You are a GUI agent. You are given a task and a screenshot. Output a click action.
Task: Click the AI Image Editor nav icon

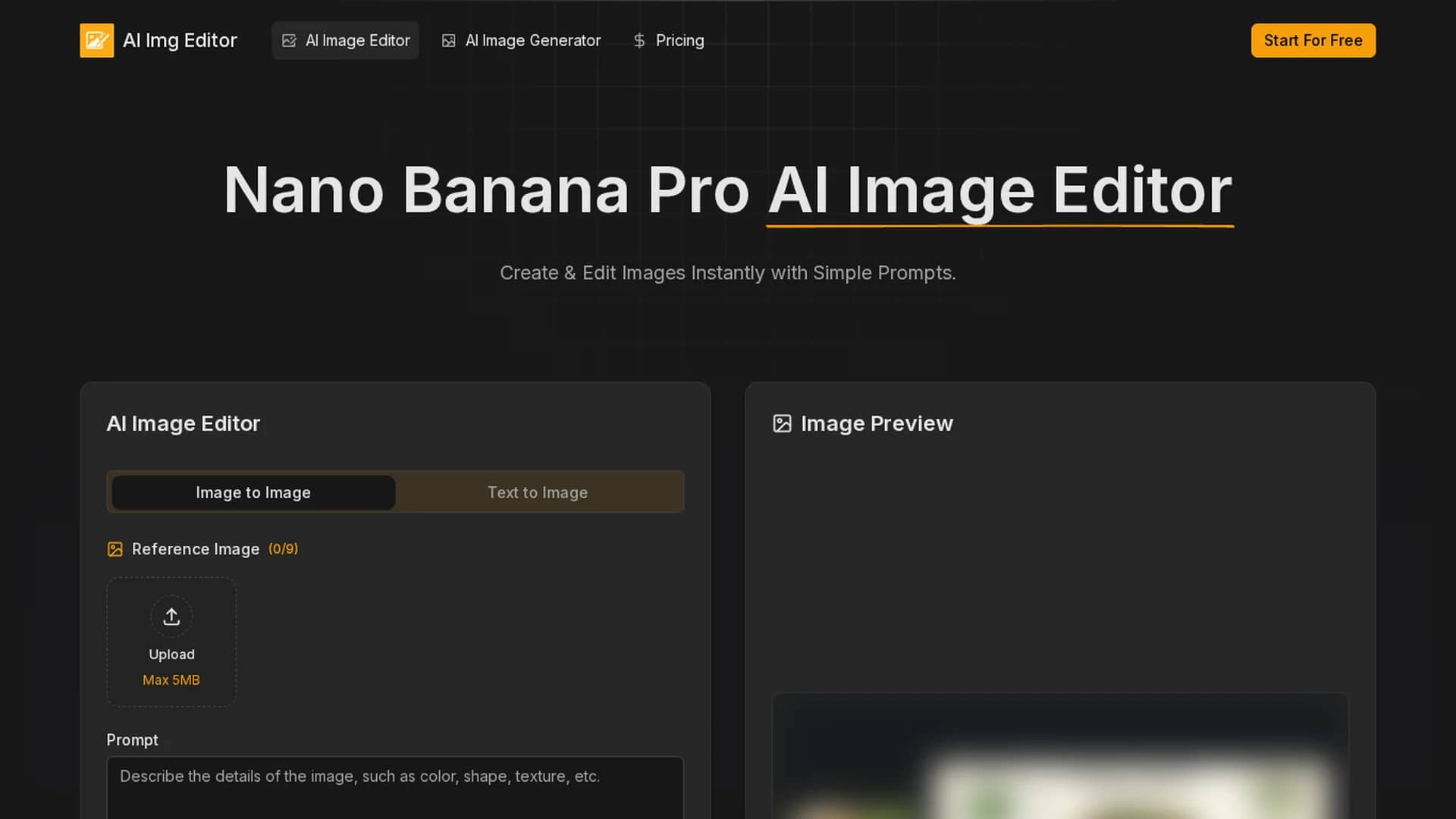[x=289, y=41]
